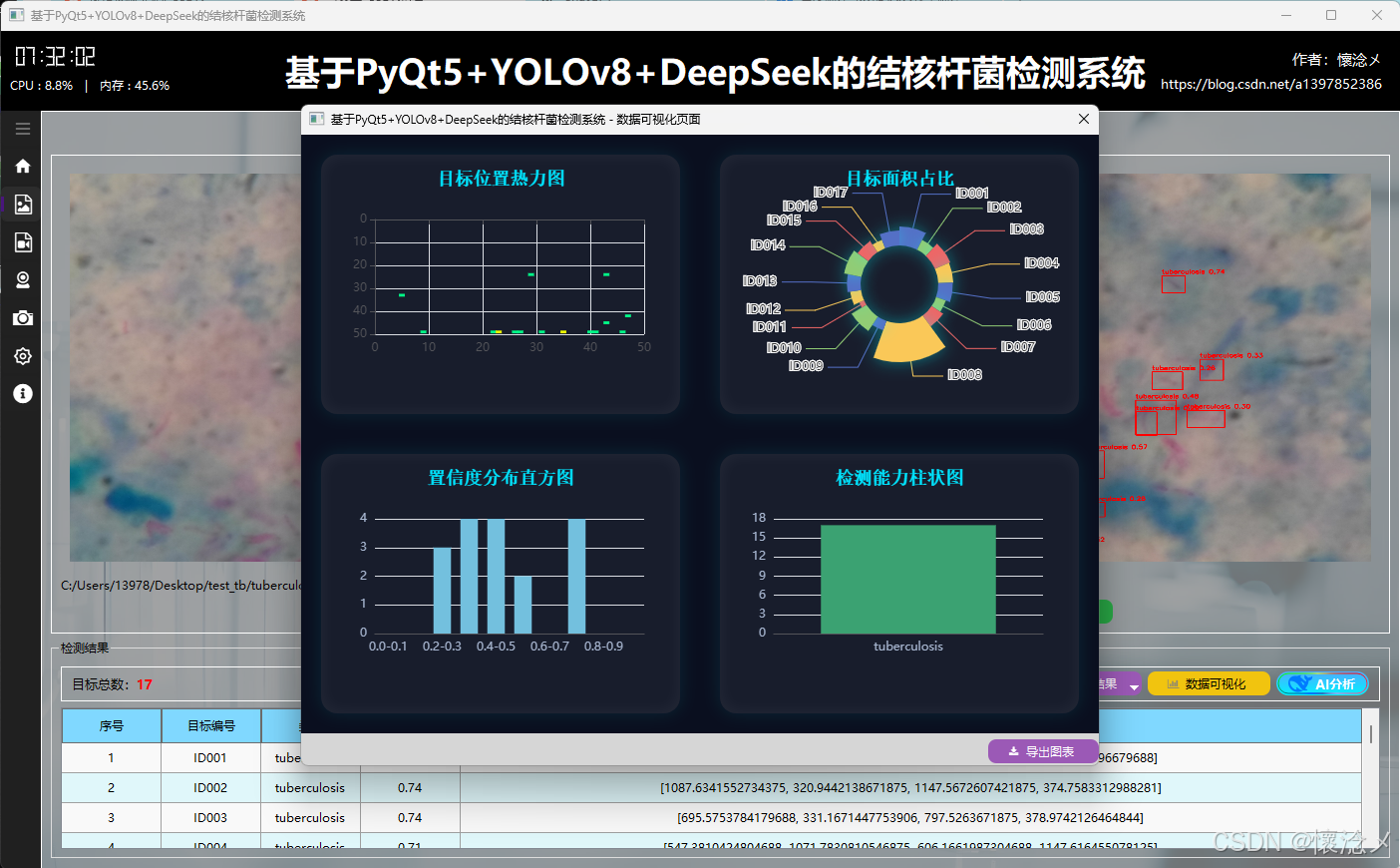
Task: Click tuberculosis label in row 3
Action: 310,817
